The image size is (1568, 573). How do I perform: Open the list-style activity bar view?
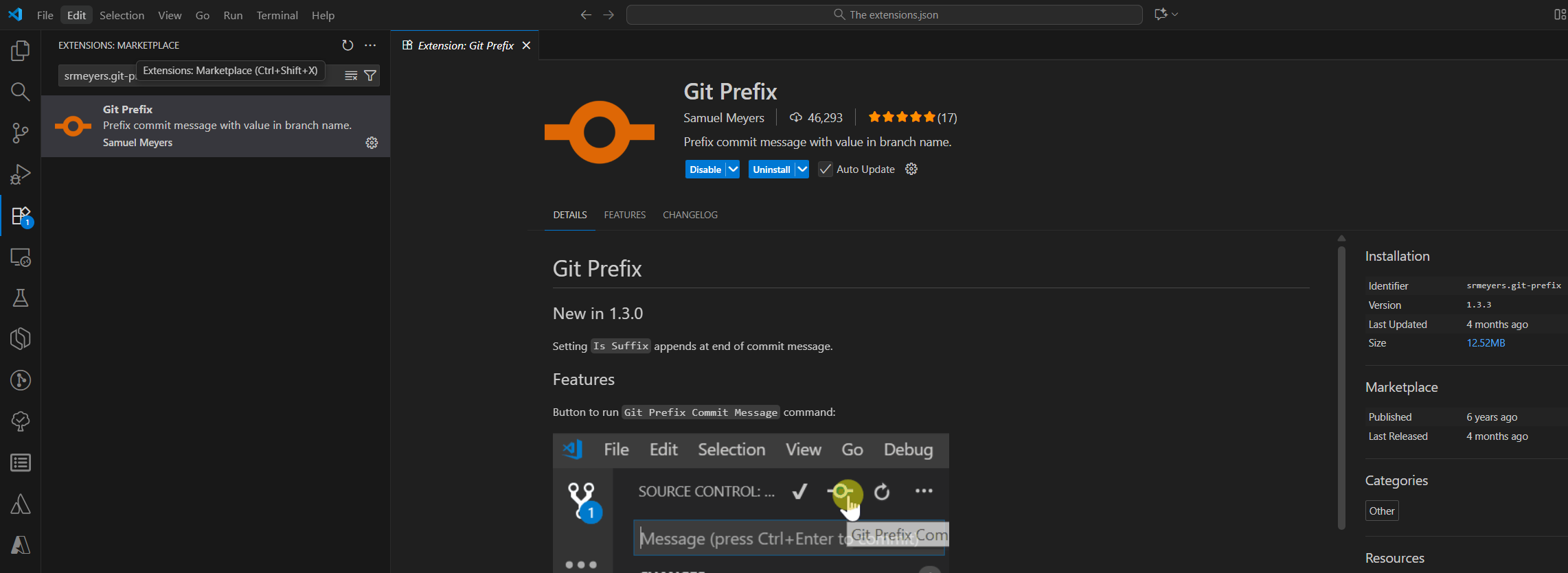pos(21,463)
